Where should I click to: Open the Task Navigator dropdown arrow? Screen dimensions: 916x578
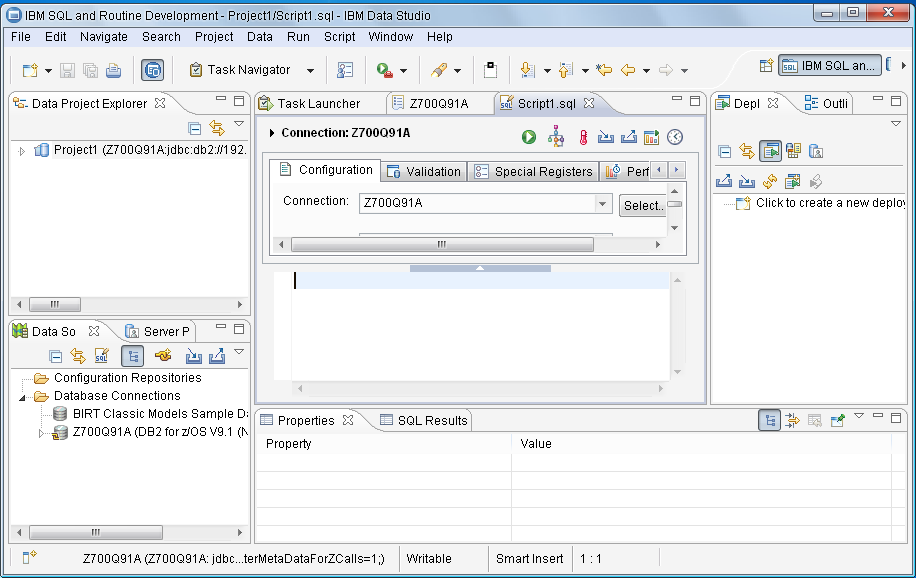(x=310, y=71)
